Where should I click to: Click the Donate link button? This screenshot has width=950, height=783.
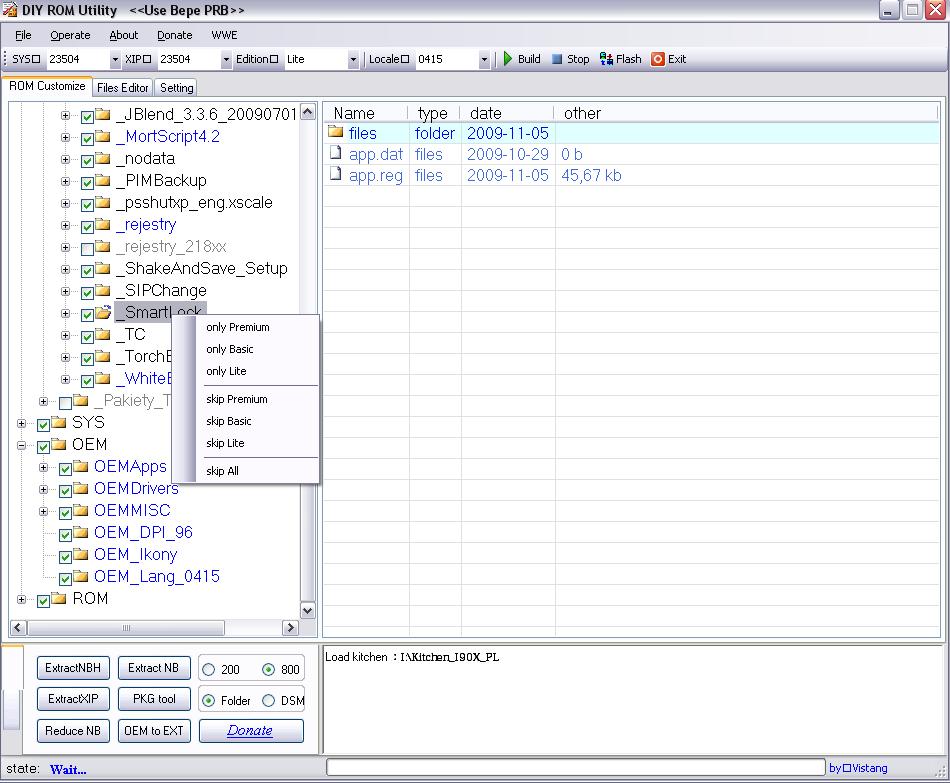pyautogui.click(x=250, y=730)
